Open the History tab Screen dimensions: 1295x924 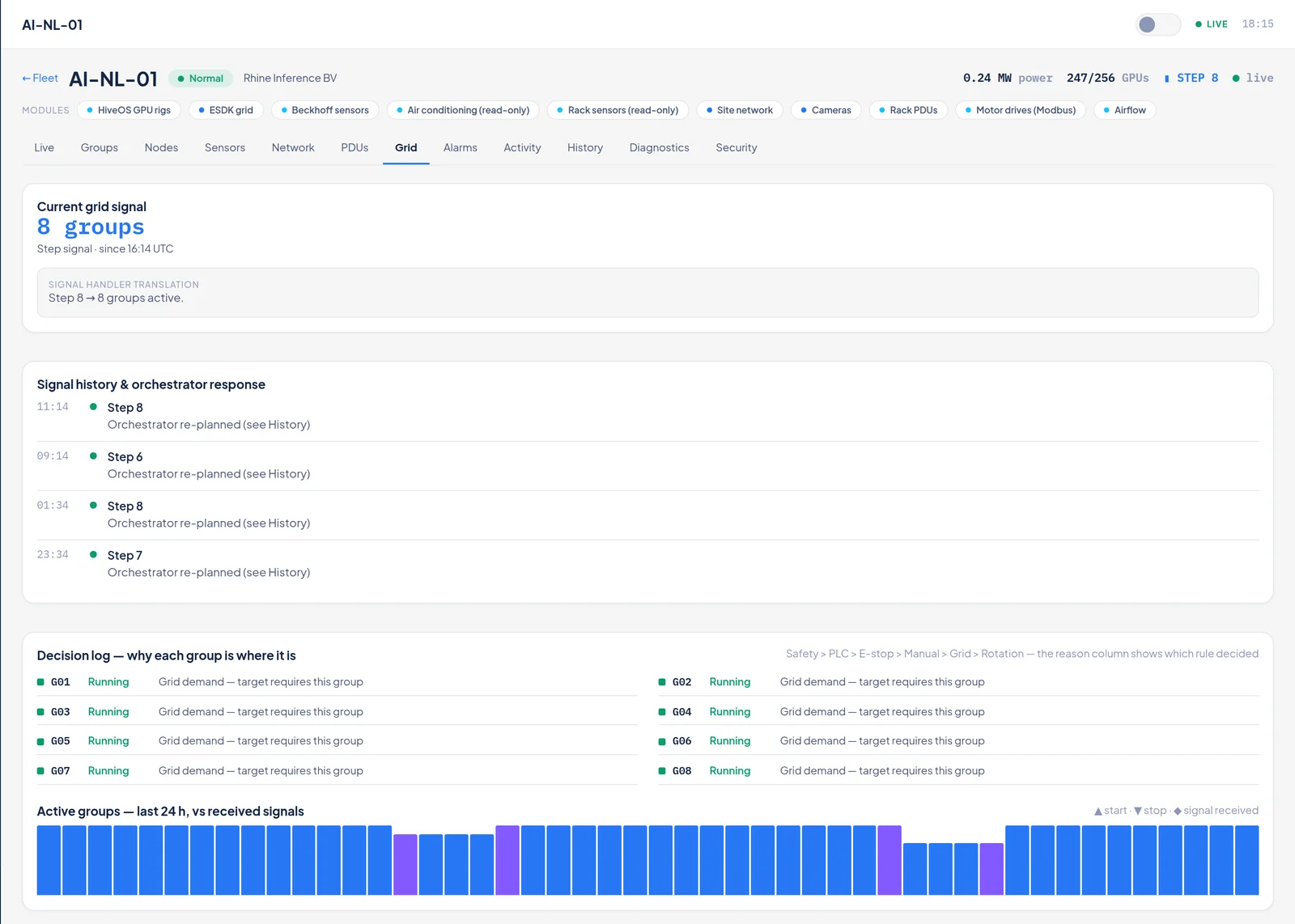coord(585,147)
